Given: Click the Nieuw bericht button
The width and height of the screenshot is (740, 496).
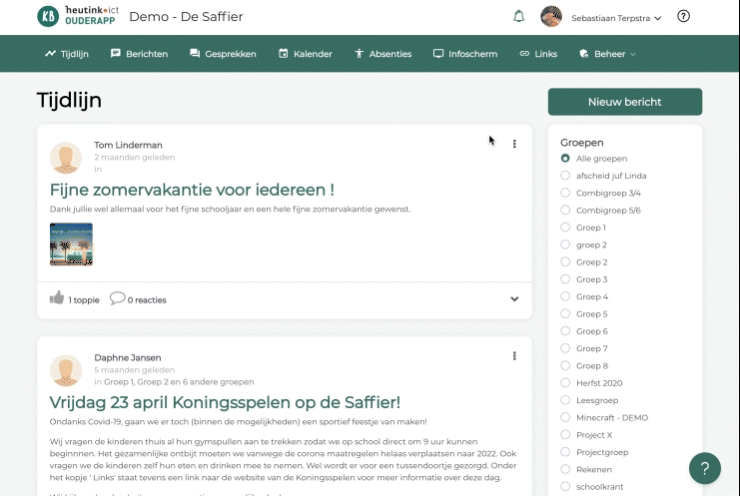Looking at the screenshot, I should pyautogui.click(x=624, y=102).
